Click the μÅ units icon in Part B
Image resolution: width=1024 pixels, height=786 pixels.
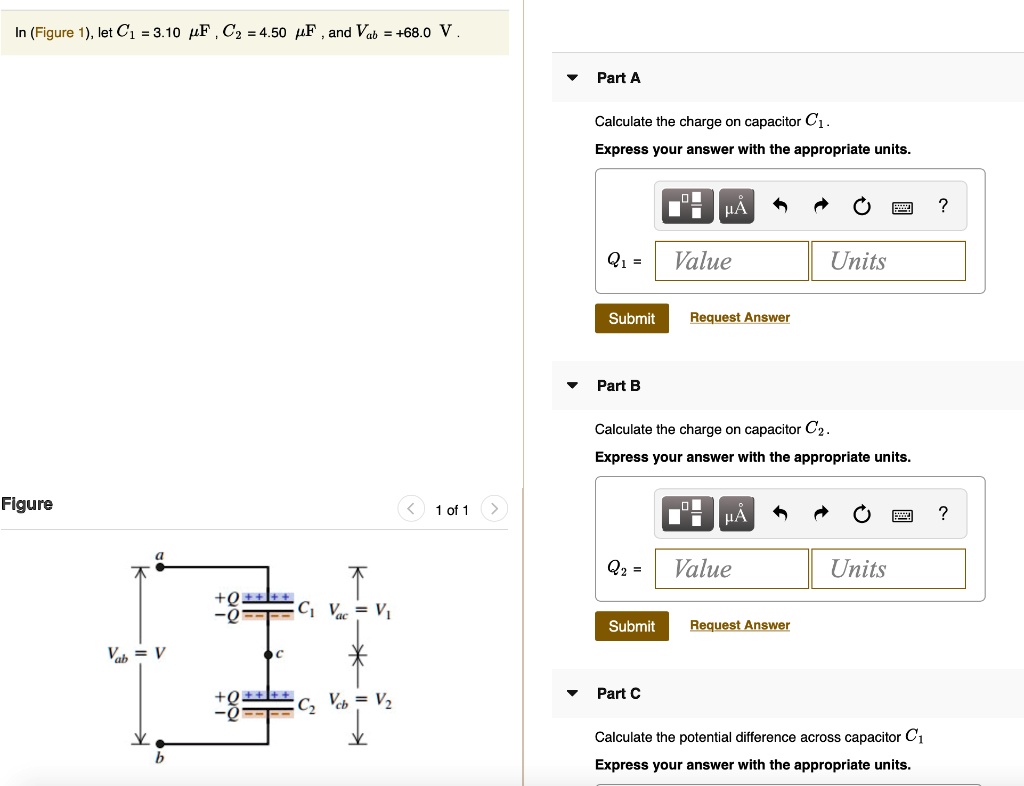point(736,513)
